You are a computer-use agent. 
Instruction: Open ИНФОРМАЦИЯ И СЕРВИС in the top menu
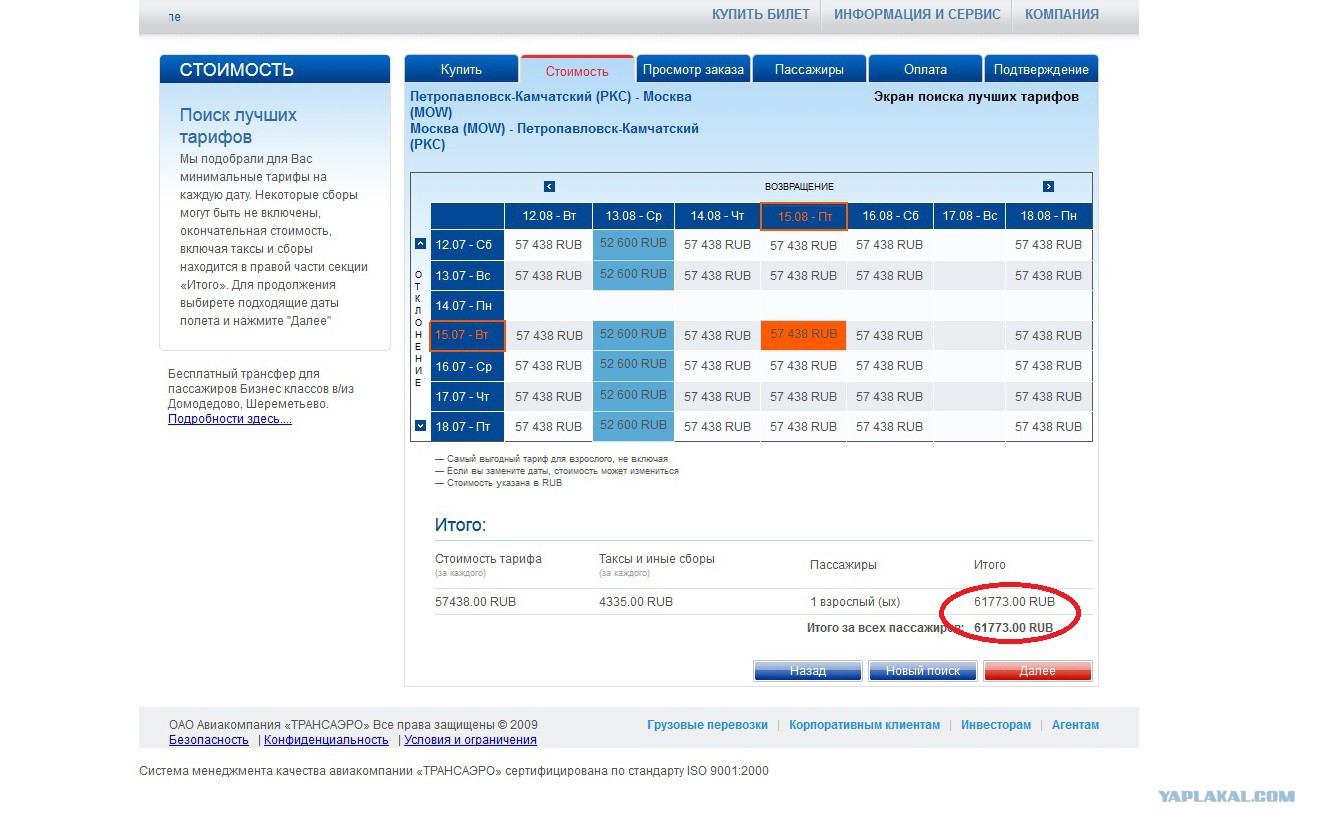coord(917,14)
